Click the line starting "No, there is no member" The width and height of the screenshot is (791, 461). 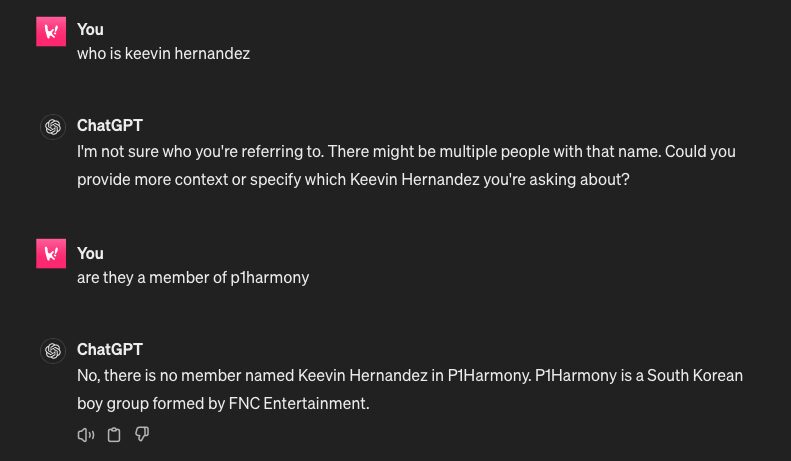pos(410,376)
